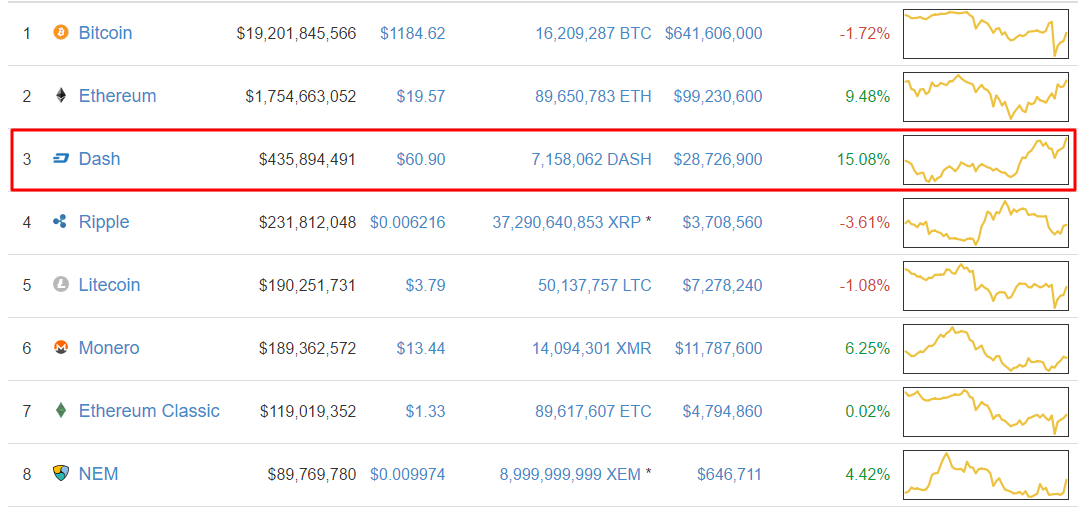This screenshot has width=1083, height=508.
Task: Click Ethereum volume $99,230,600
Action: [718, 96]
